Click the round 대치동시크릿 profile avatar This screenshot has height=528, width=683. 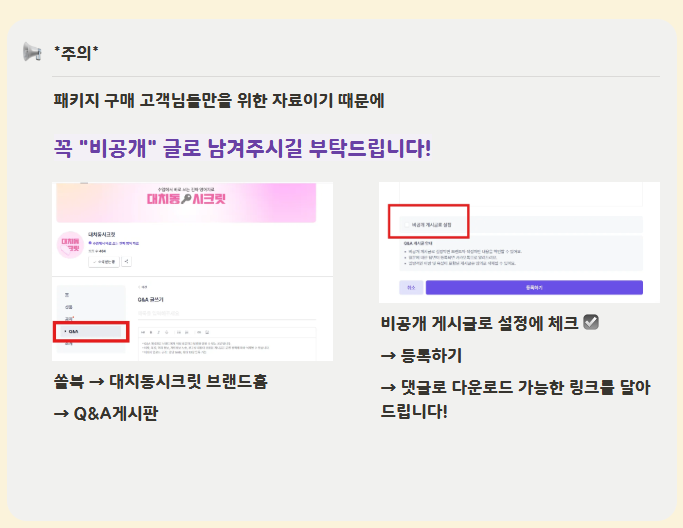click(x=70, y=245)
